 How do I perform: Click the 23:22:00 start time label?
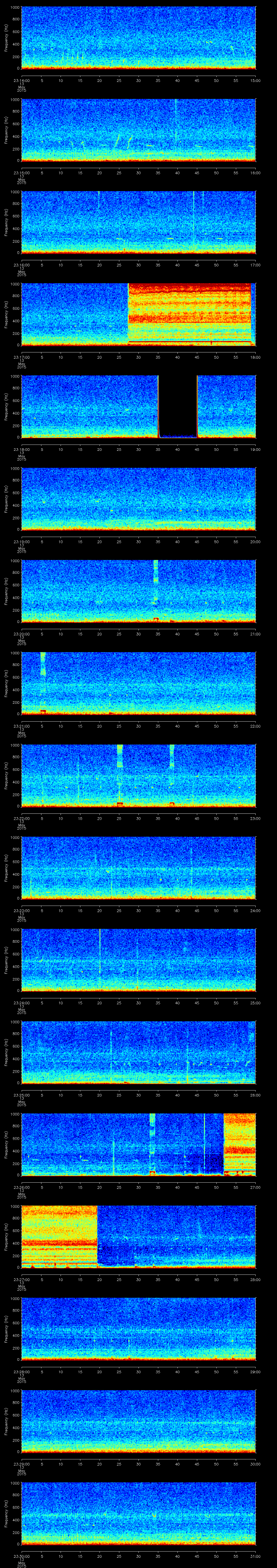tap(21, 818)
